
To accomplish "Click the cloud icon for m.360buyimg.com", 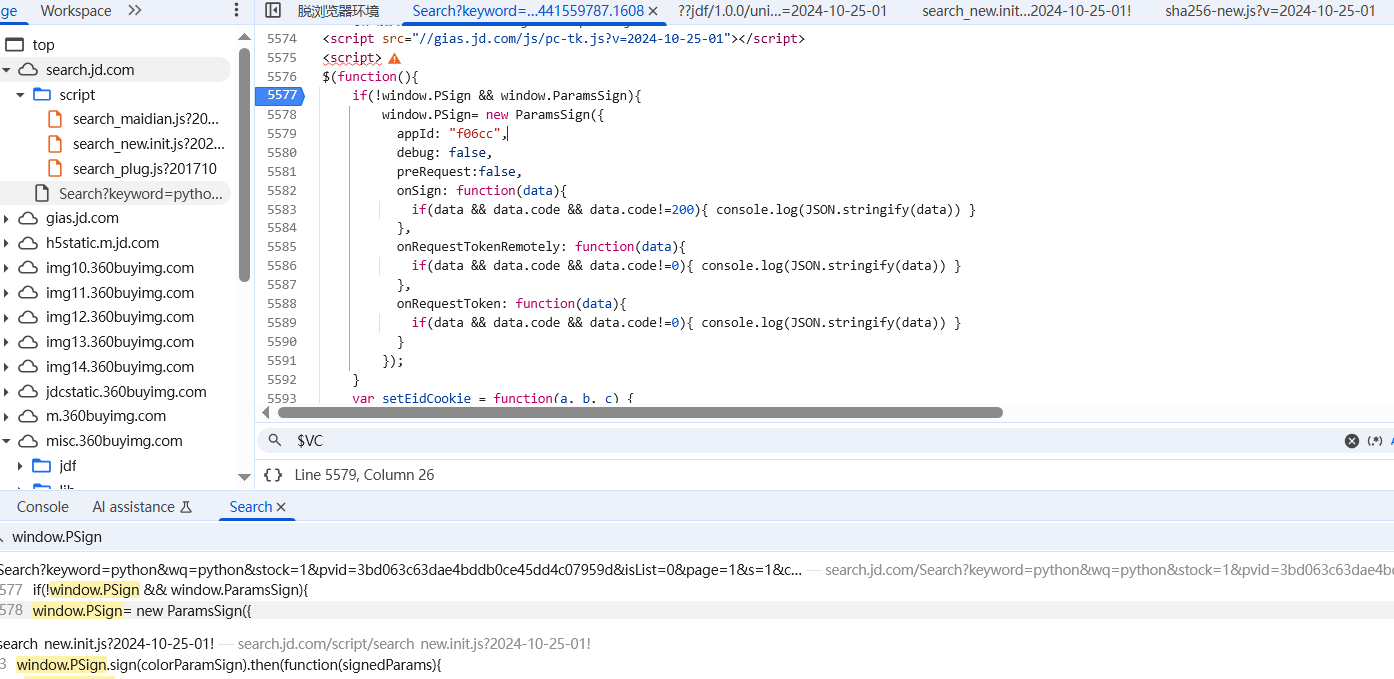I will [x=28, y=416].
